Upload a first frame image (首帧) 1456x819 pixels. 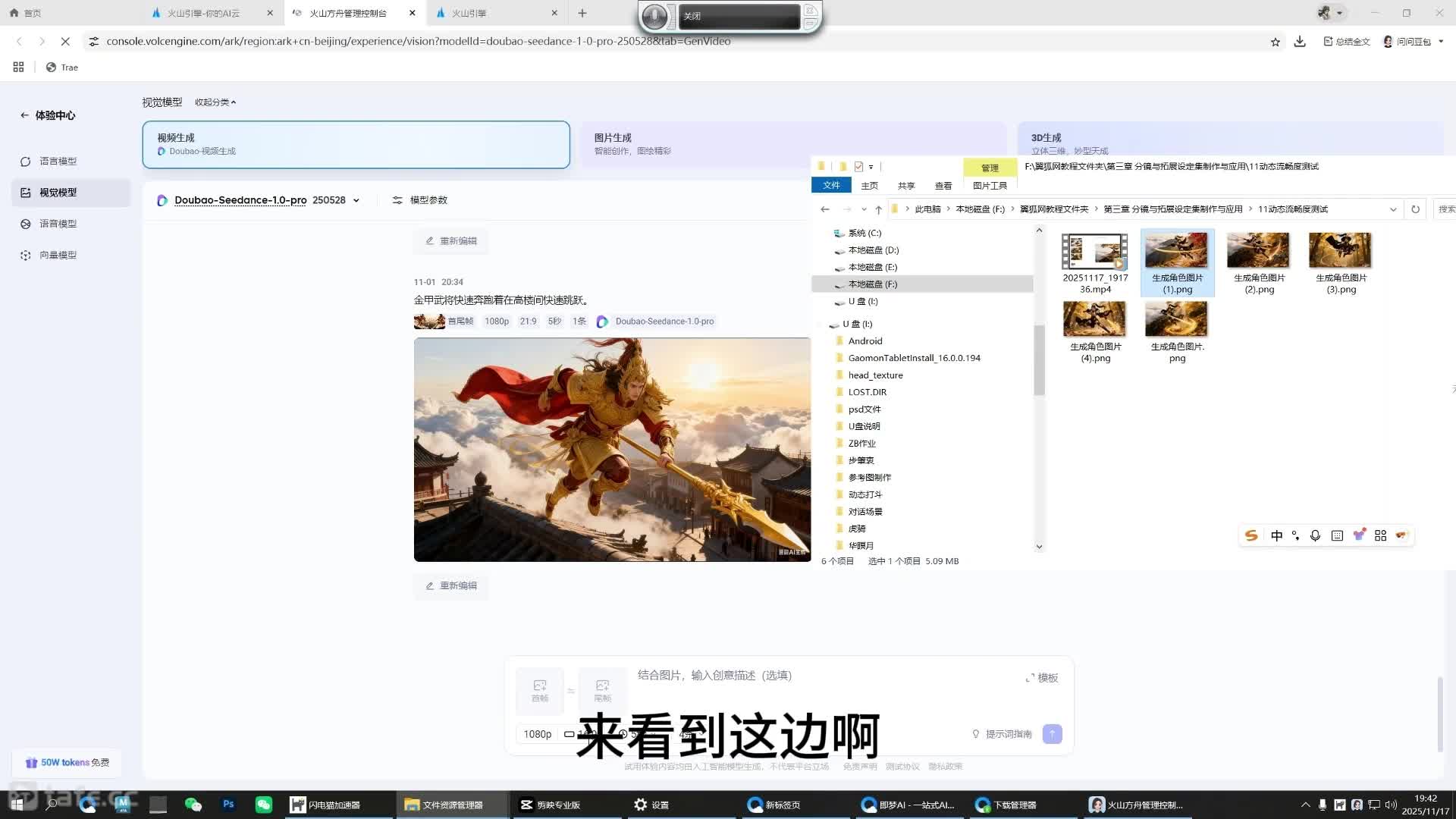pos(539,690)
